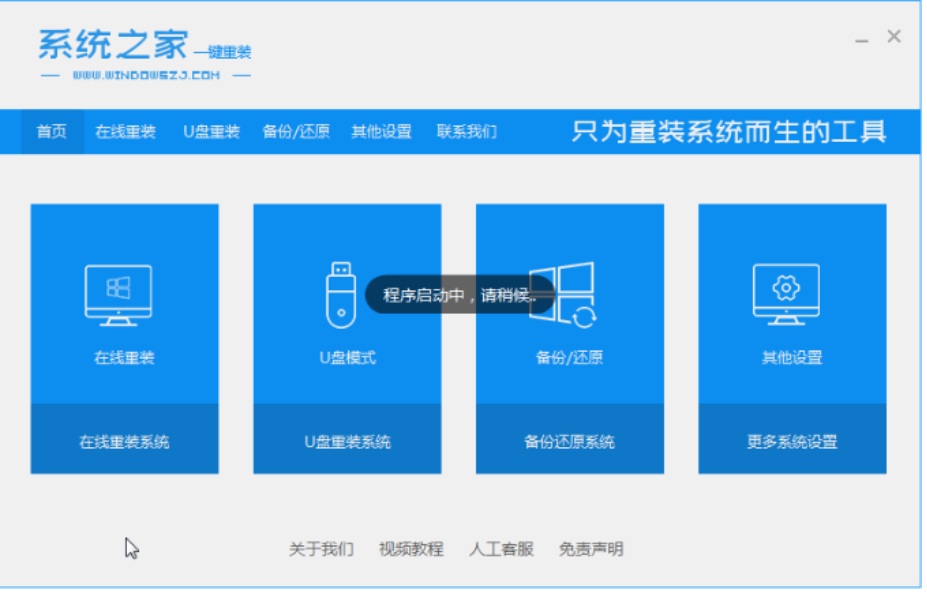The height and width of the screenshot is (593, 927).
Task: Select the 联系我们 navigation tab
Action: point(466,132)
